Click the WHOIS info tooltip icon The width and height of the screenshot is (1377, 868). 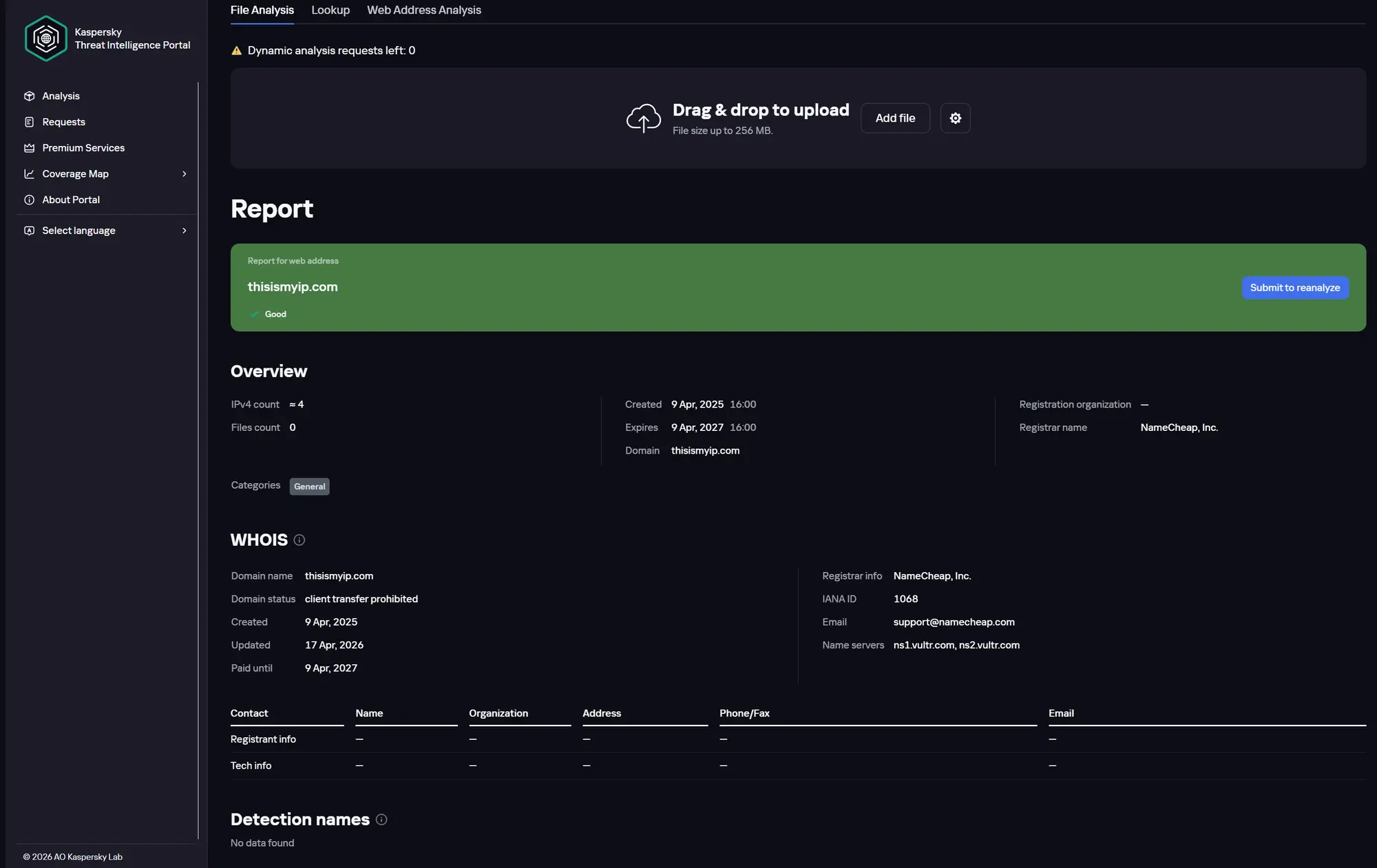pos(299,540)
